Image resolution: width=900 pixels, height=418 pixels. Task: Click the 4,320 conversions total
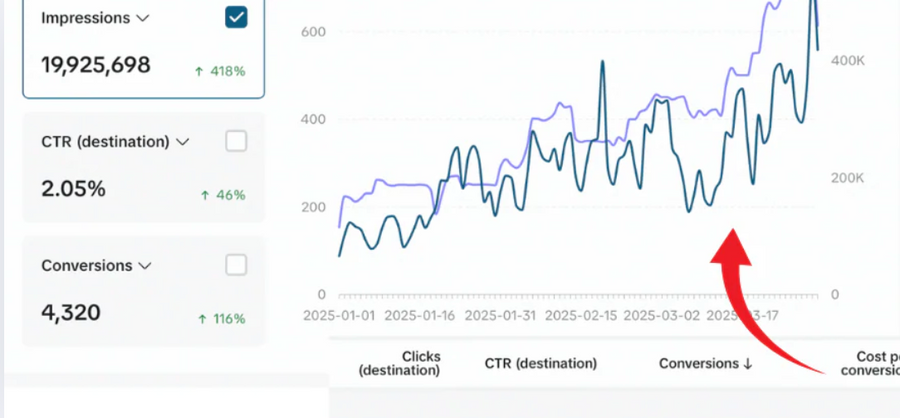click(71, 313)
